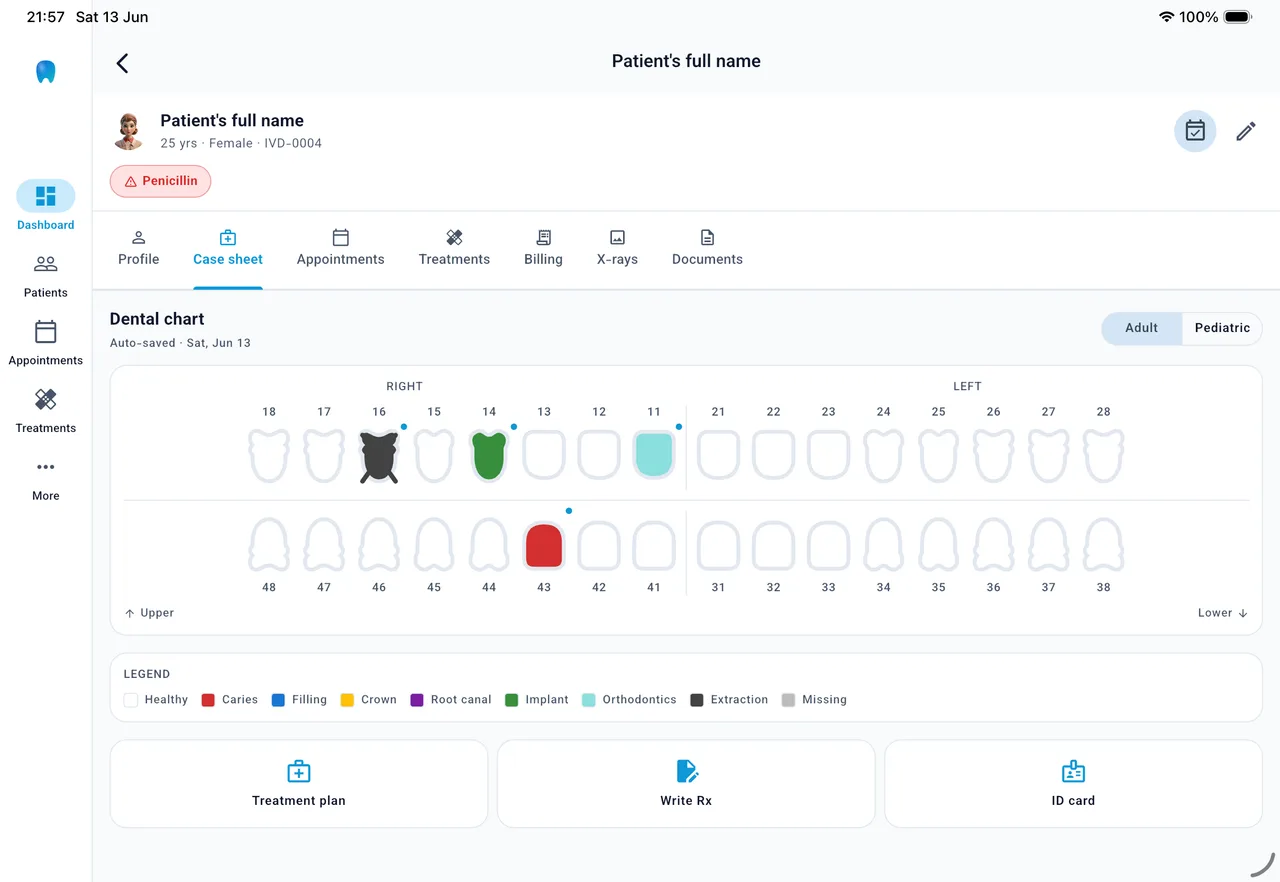
Task: Click the green Implant legend swatch
Action: [512, 700]
